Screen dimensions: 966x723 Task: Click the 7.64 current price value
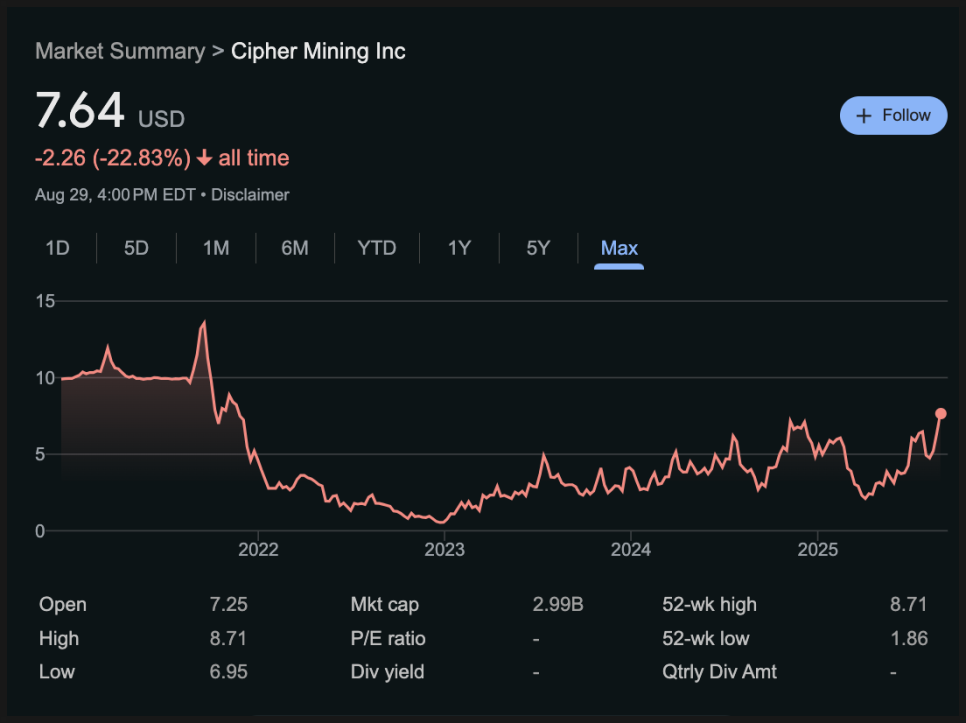[80, 111]
